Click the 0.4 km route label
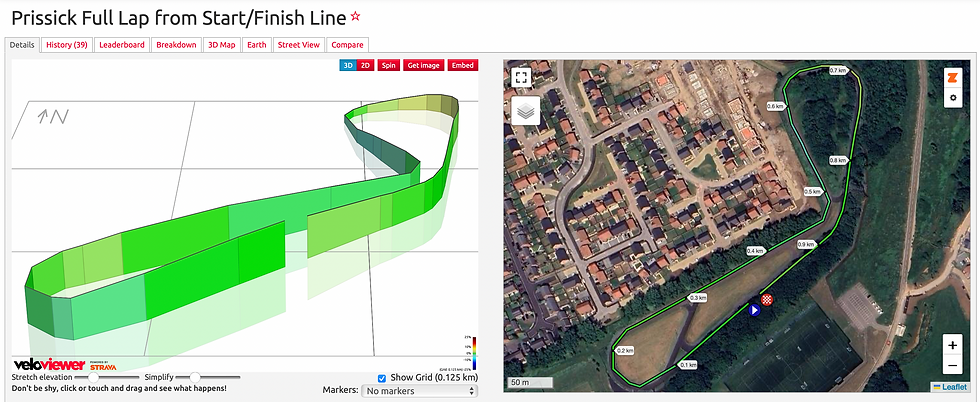The height and width of the screenshot is (402, 980). coord(756,251)
